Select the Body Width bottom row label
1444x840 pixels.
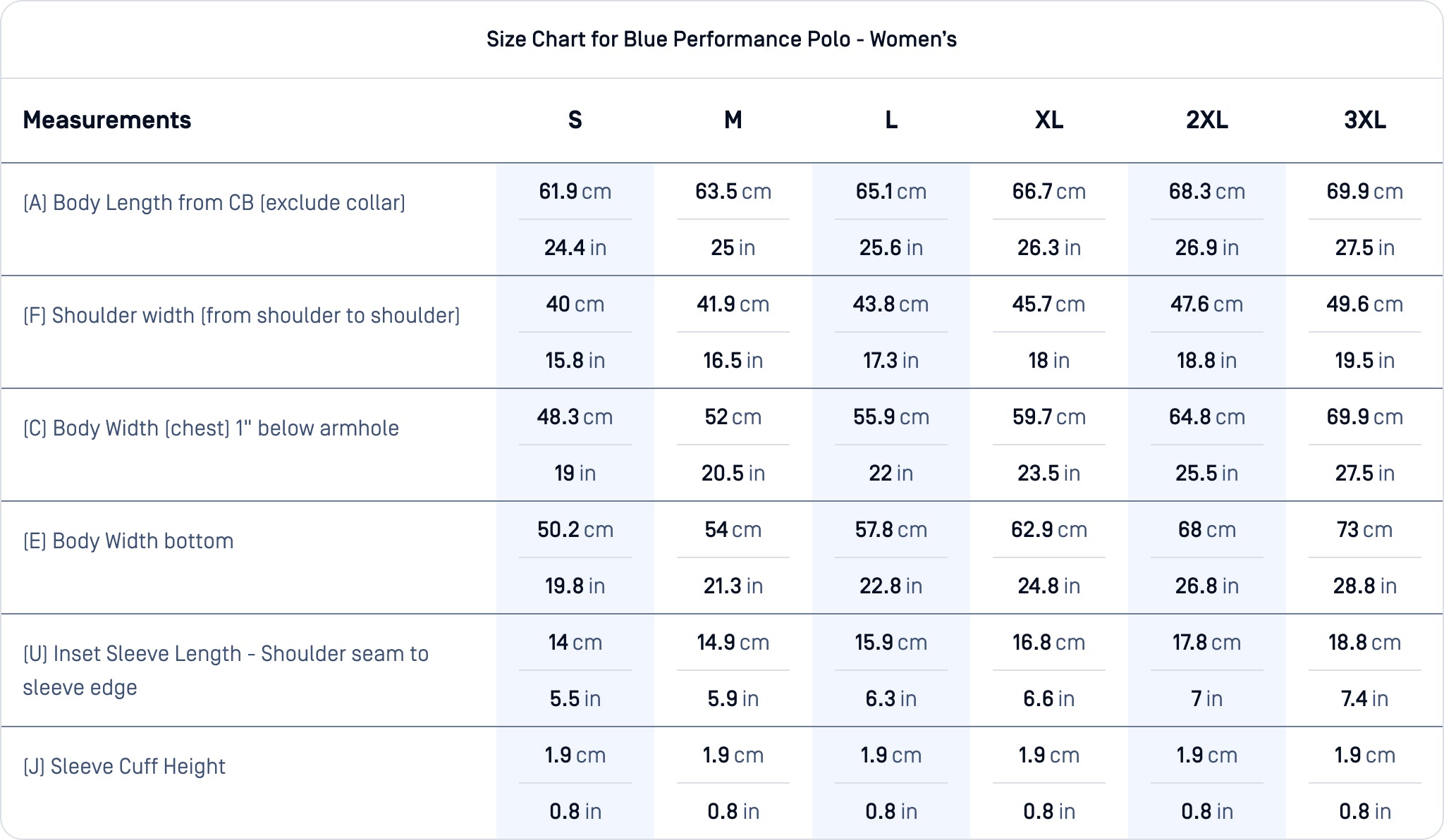[x=128, y=541]
